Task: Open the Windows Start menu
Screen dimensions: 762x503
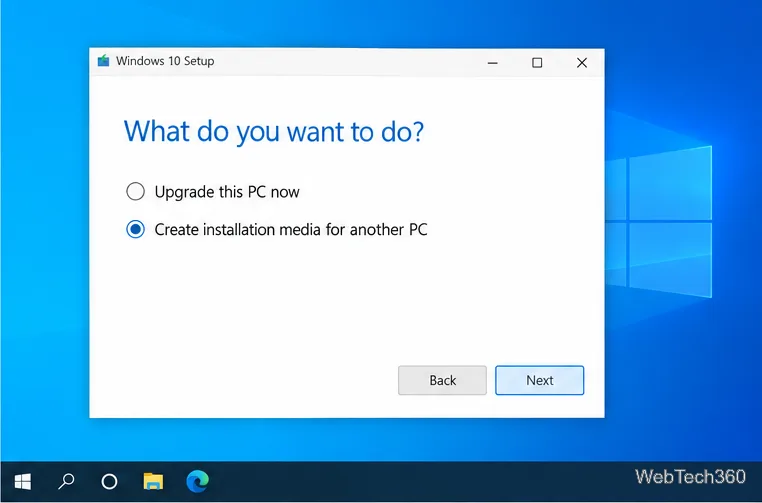Action: [23, 482]
